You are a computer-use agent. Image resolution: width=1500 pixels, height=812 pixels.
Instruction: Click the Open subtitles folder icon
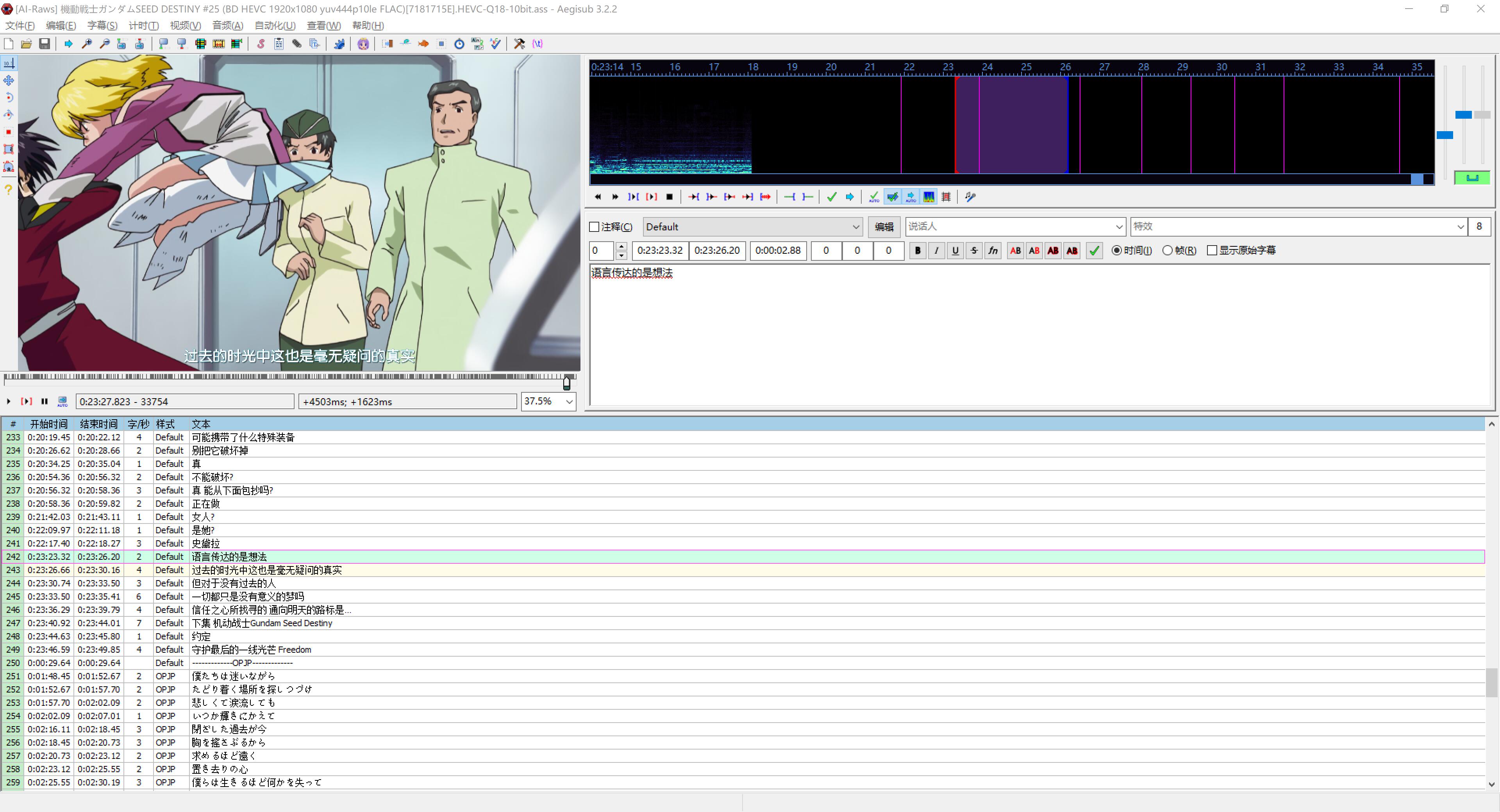pos(26,44)
